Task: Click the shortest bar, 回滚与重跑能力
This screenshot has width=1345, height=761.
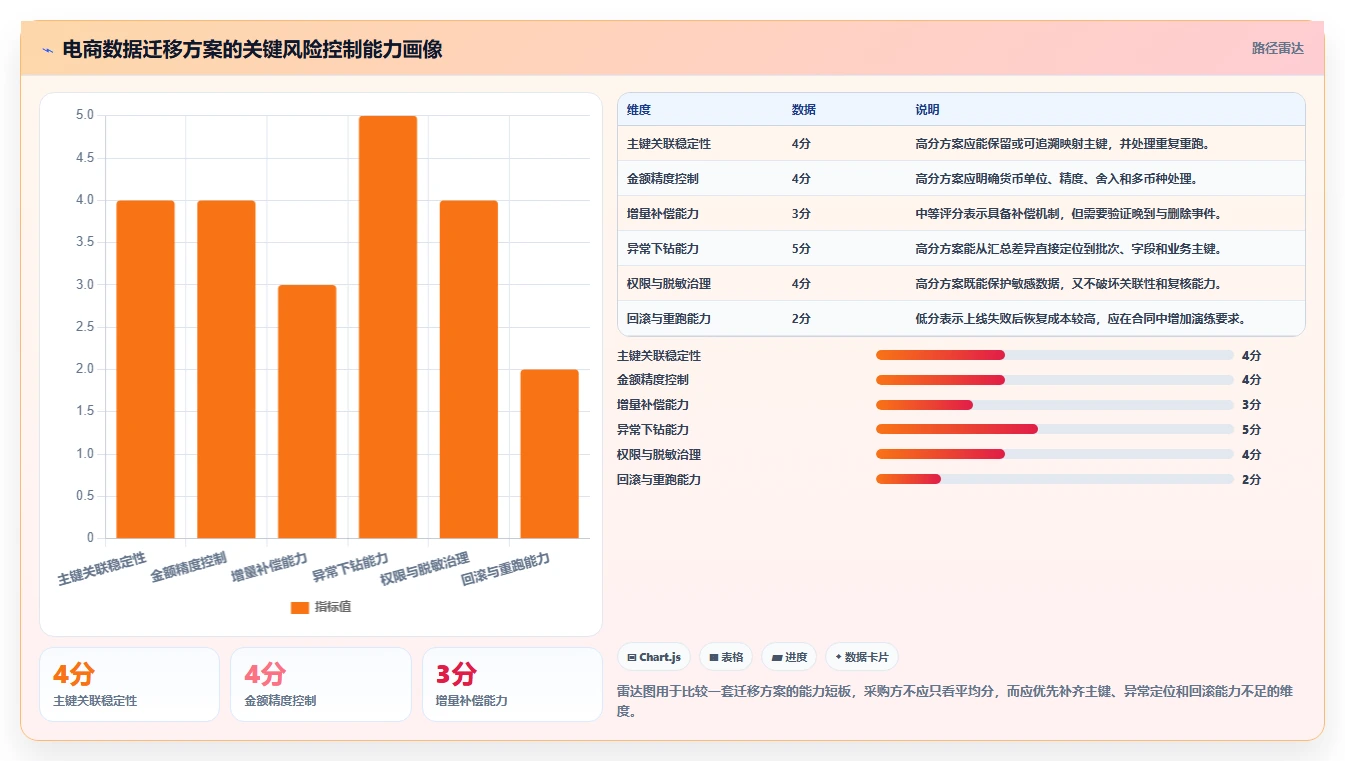Action: 549,454
